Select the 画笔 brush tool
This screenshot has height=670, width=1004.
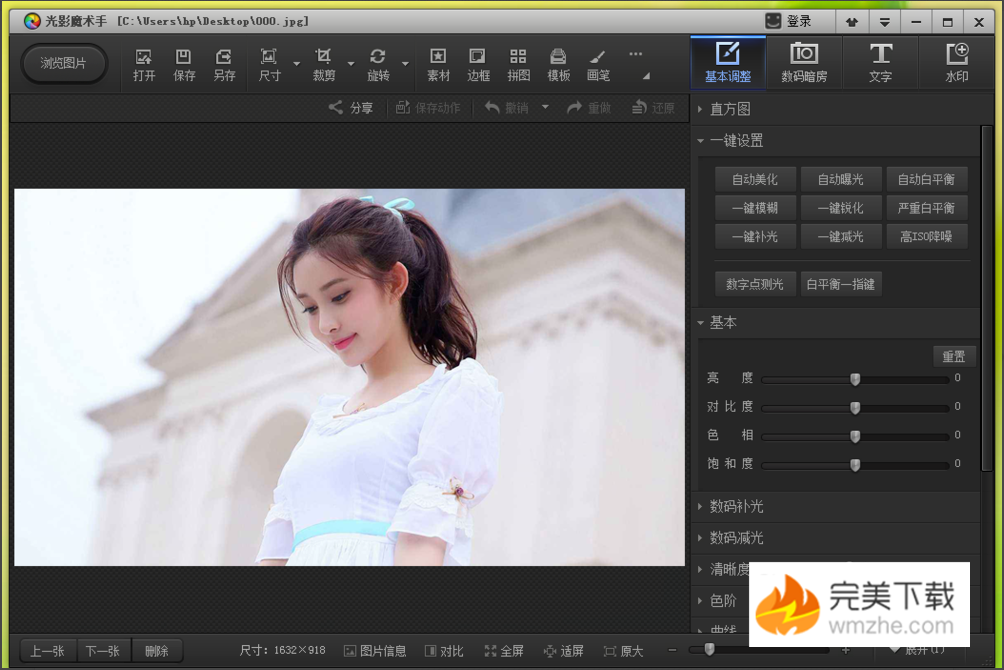click(598, 64)
